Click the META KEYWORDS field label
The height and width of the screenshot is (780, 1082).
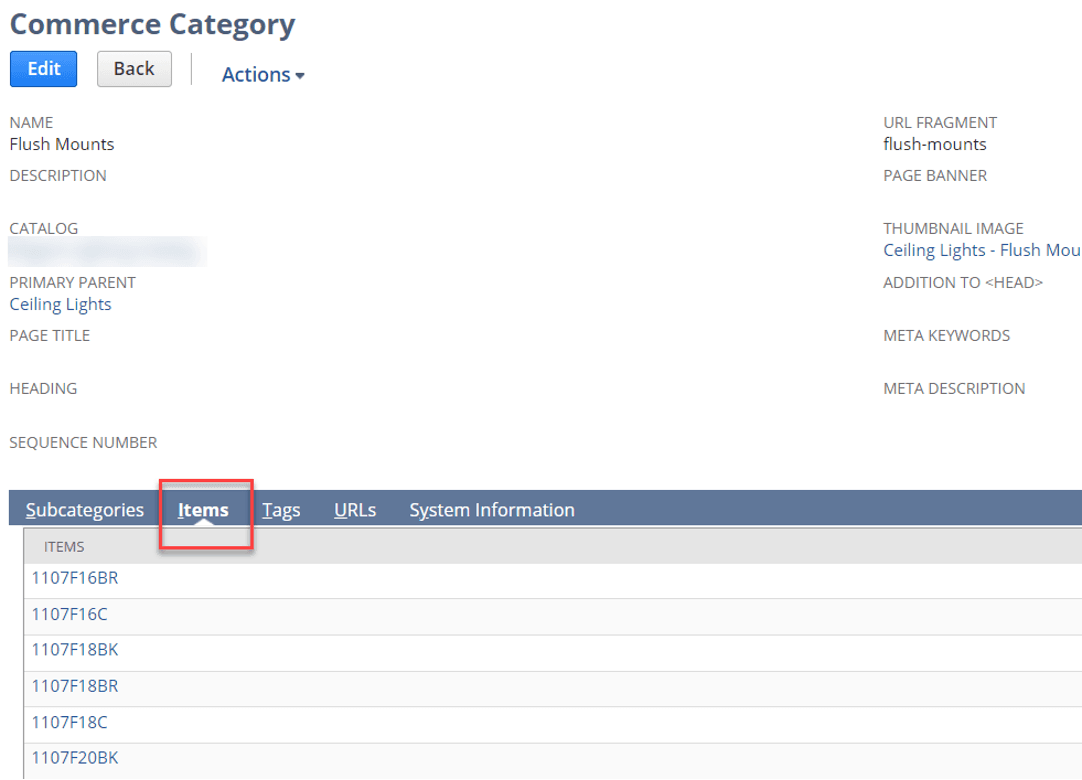click(947, 335)
